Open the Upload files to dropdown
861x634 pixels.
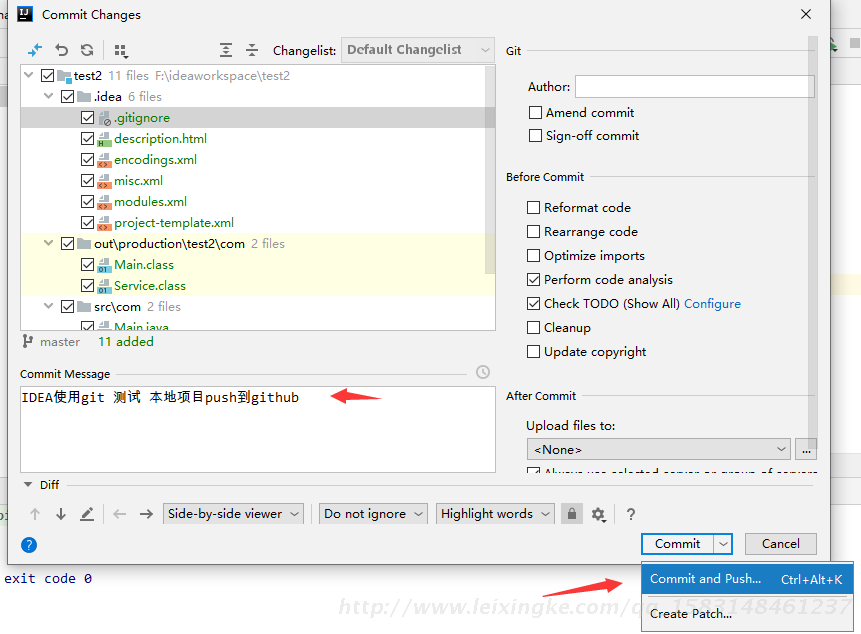(x=658, y=449)
